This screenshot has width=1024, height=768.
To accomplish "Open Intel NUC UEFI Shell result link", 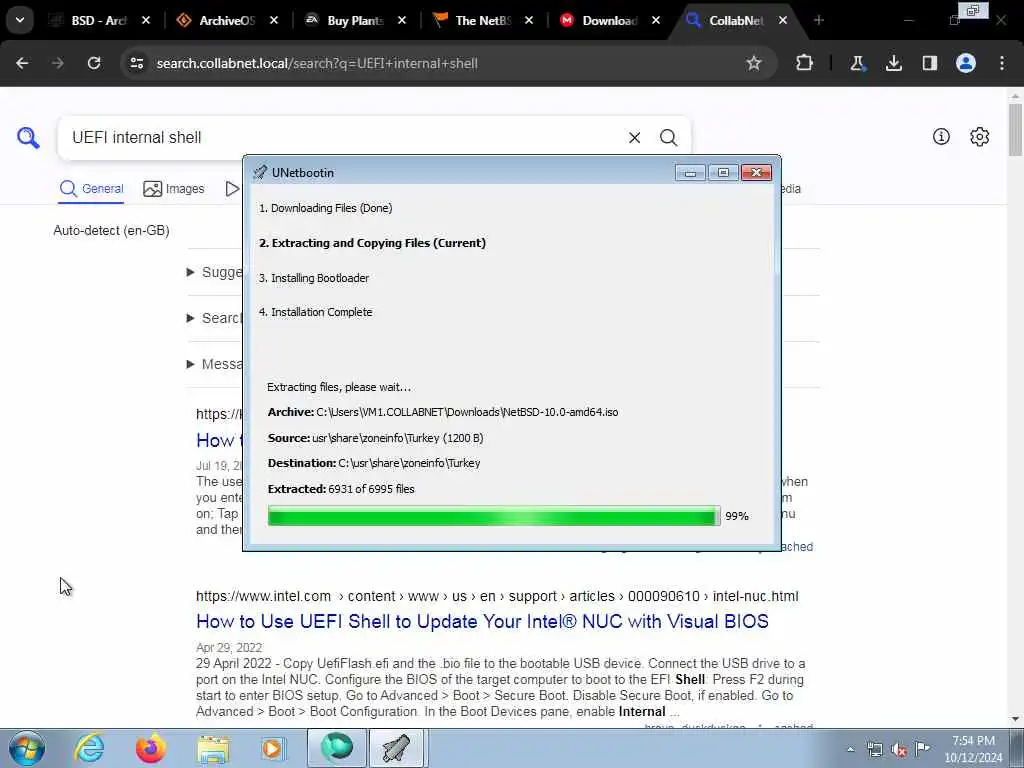I will click(483, 621).
